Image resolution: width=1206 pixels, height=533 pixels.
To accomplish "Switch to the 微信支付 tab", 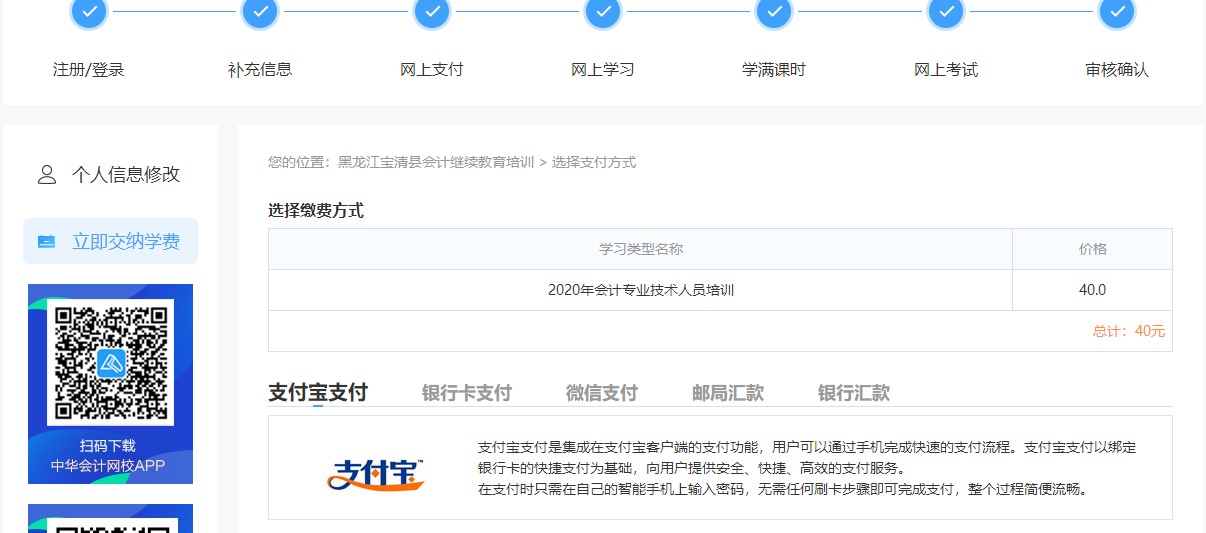I will click(602, 393).
